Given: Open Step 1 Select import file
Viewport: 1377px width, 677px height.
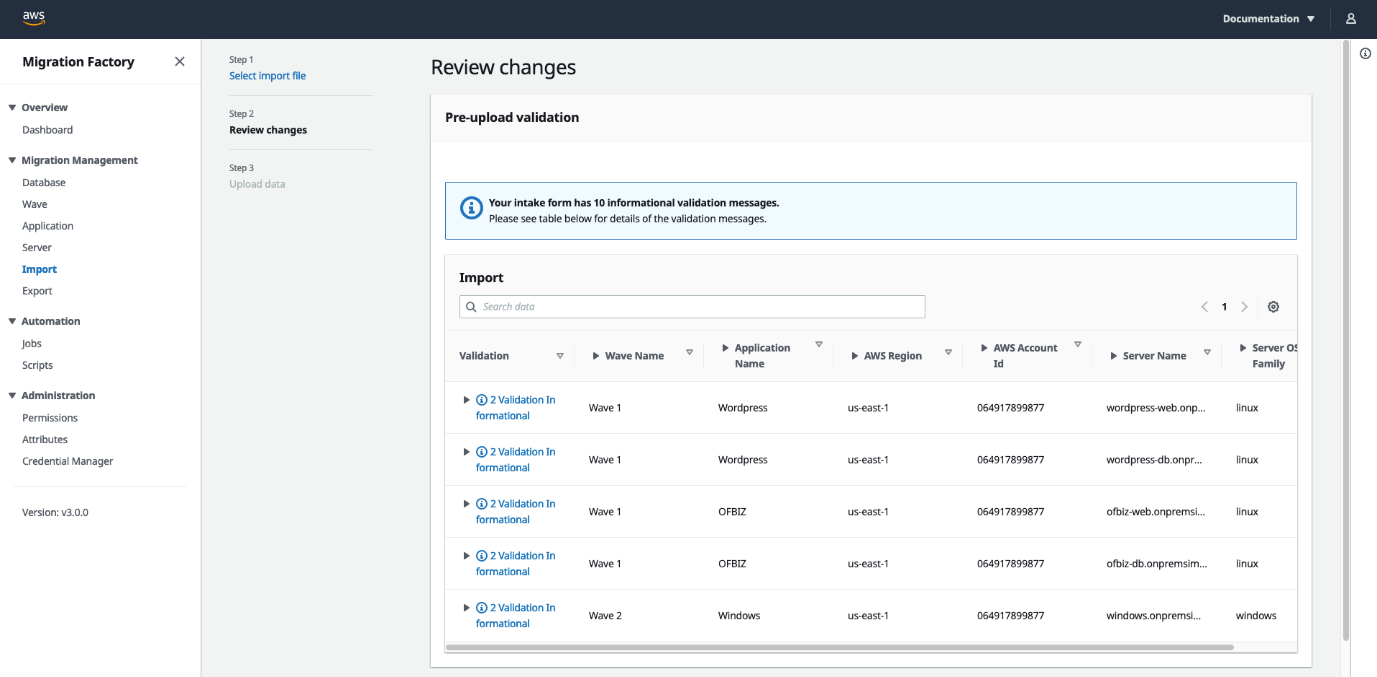Looking at the screenshot, I should coord(267,75).
